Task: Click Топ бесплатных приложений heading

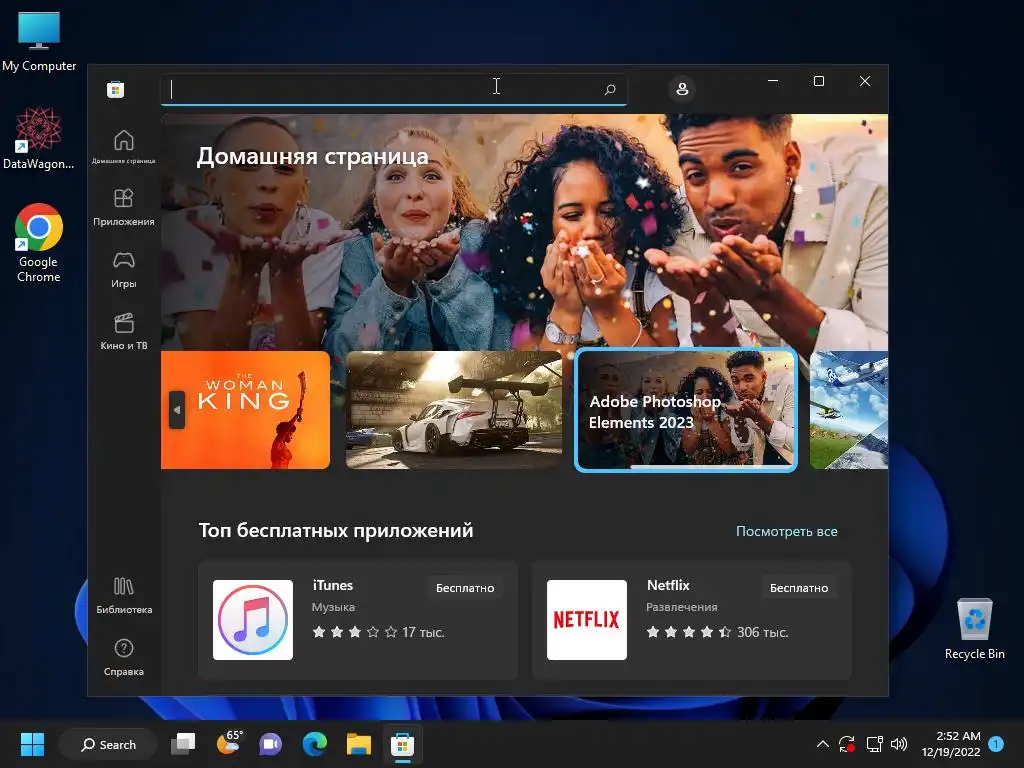Action: 336,530
